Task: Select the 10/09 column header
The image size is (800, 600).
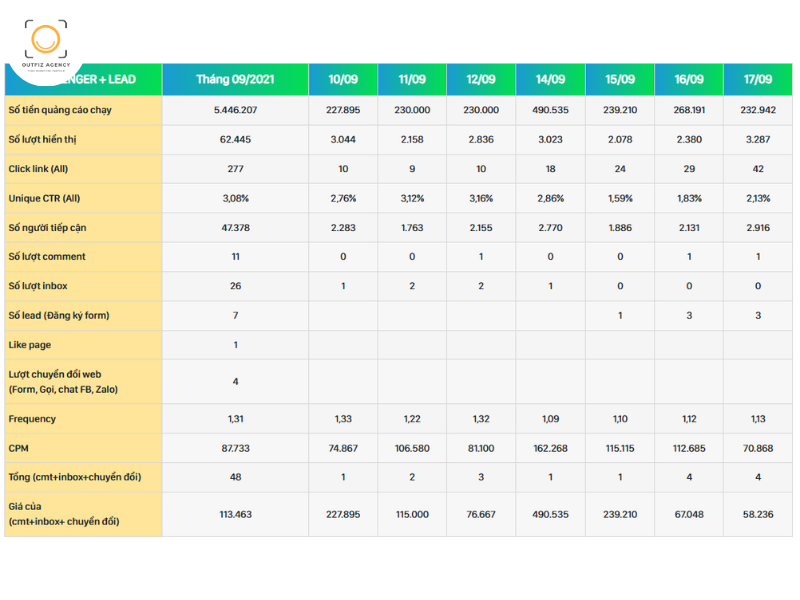Action: [x=343, y=79]
